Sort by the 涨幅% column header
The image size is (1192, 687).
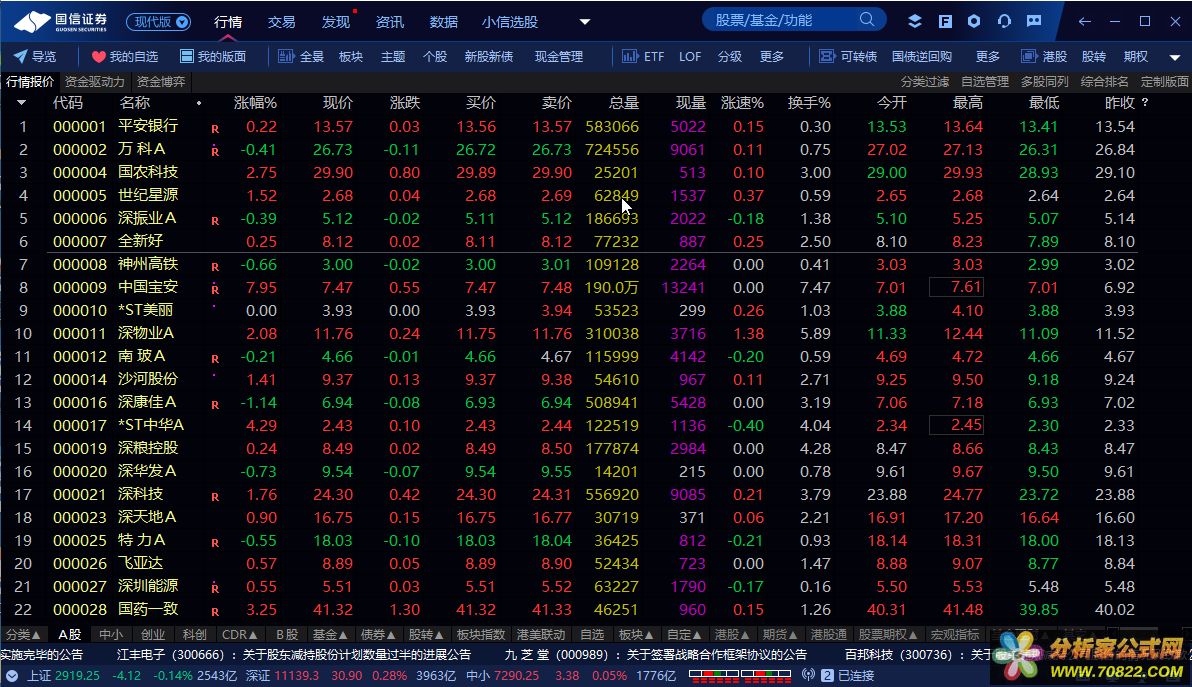tap(255, 103)
